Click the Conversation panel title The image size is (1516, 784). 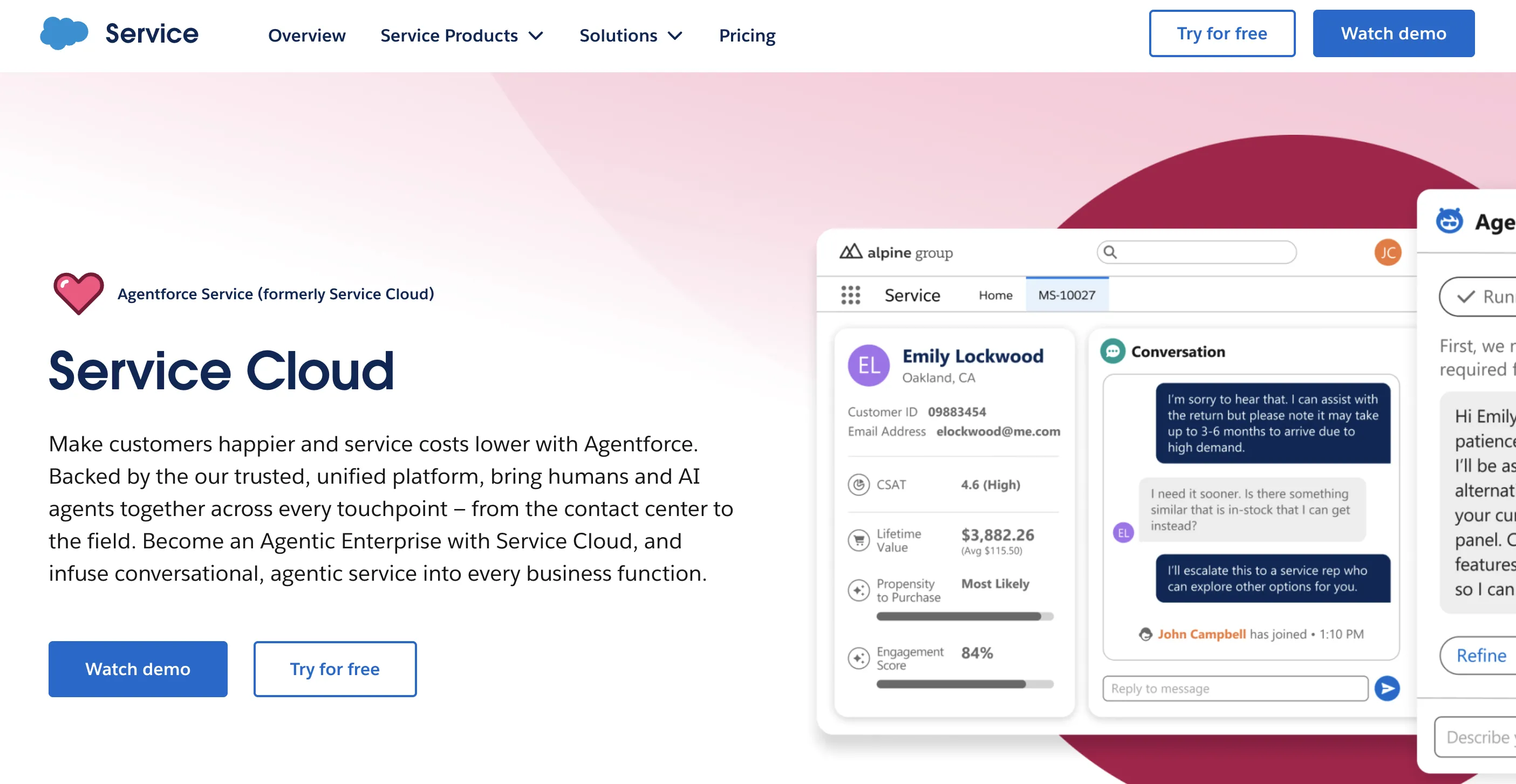tap(1178, 351)
